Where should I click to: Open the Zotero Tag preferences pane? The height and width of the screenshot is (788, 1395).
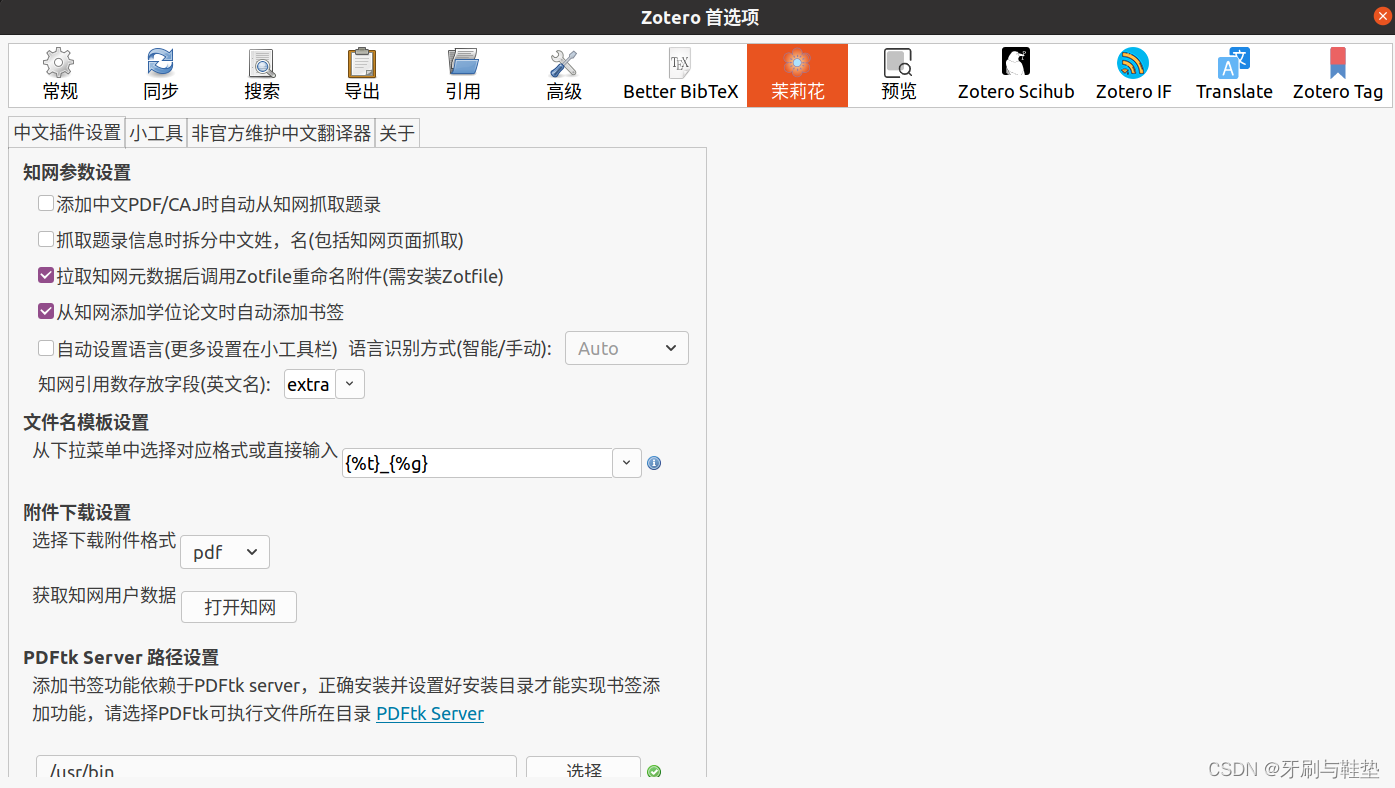click(x=1337, y=75)
